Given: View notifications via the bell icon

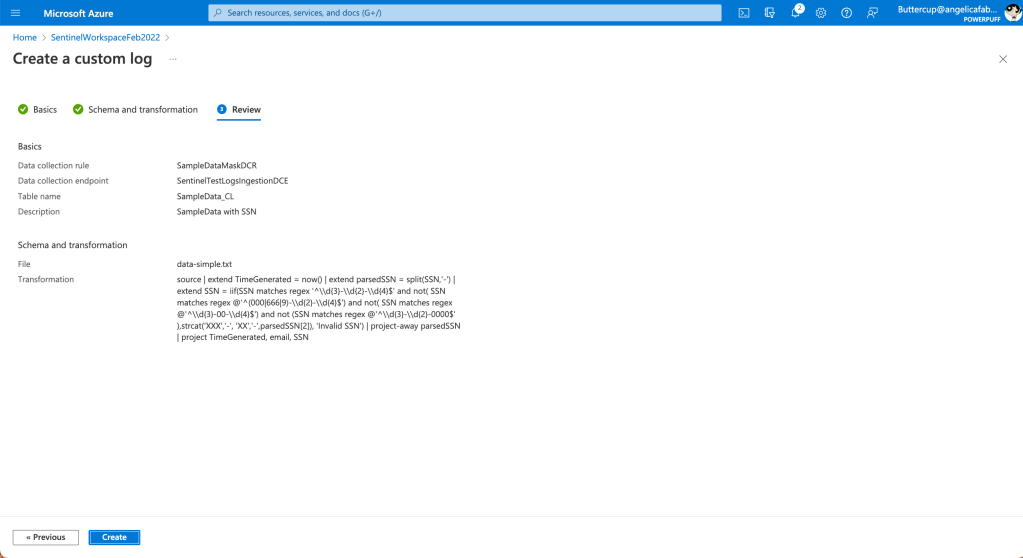Looking at the screenshot, I should (x=796, y=13).
